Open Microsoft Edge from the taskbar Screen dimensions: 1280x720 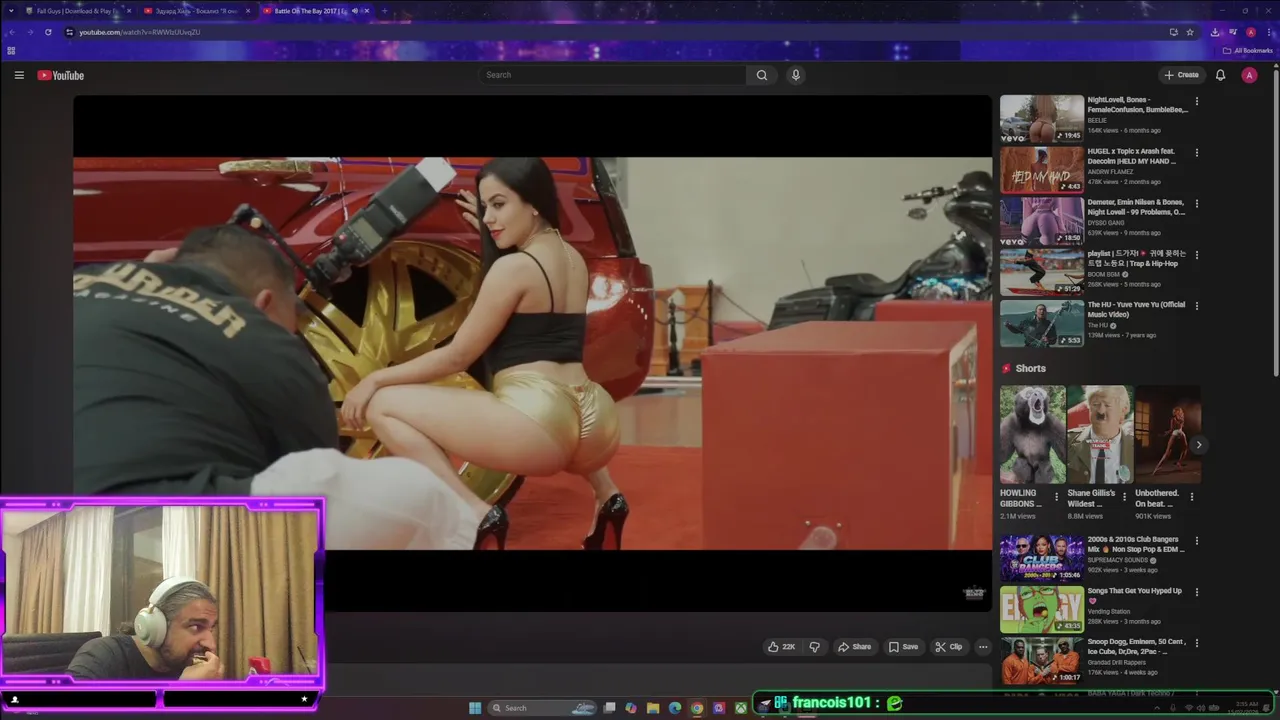pyautogui.click(x=675, y=708)
